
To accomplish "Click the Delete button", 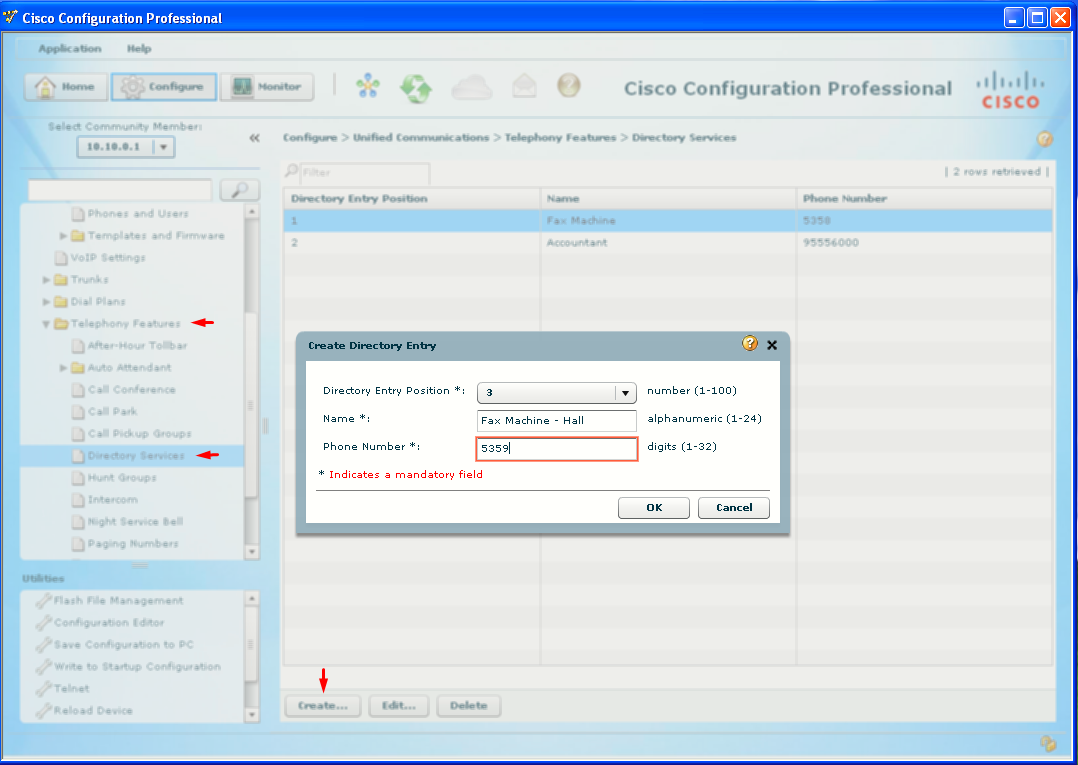I will (469, 706).
